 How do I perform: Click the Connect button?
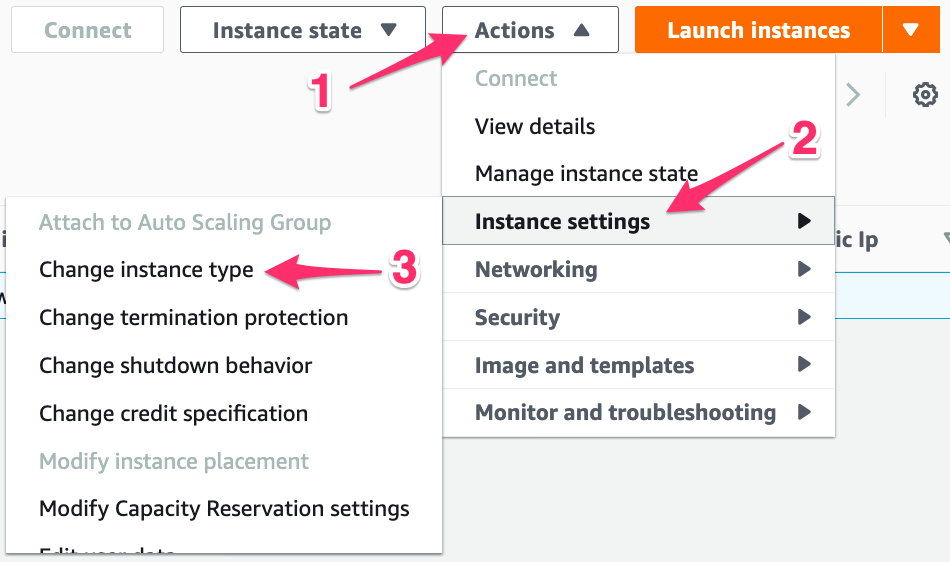89,30
